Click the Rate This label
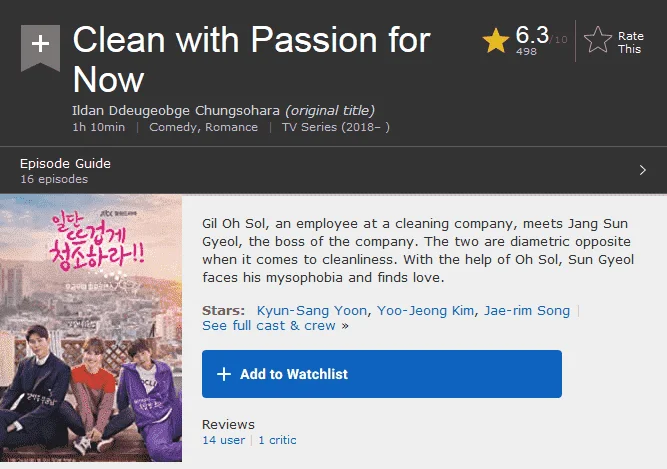 click(630, 43)
